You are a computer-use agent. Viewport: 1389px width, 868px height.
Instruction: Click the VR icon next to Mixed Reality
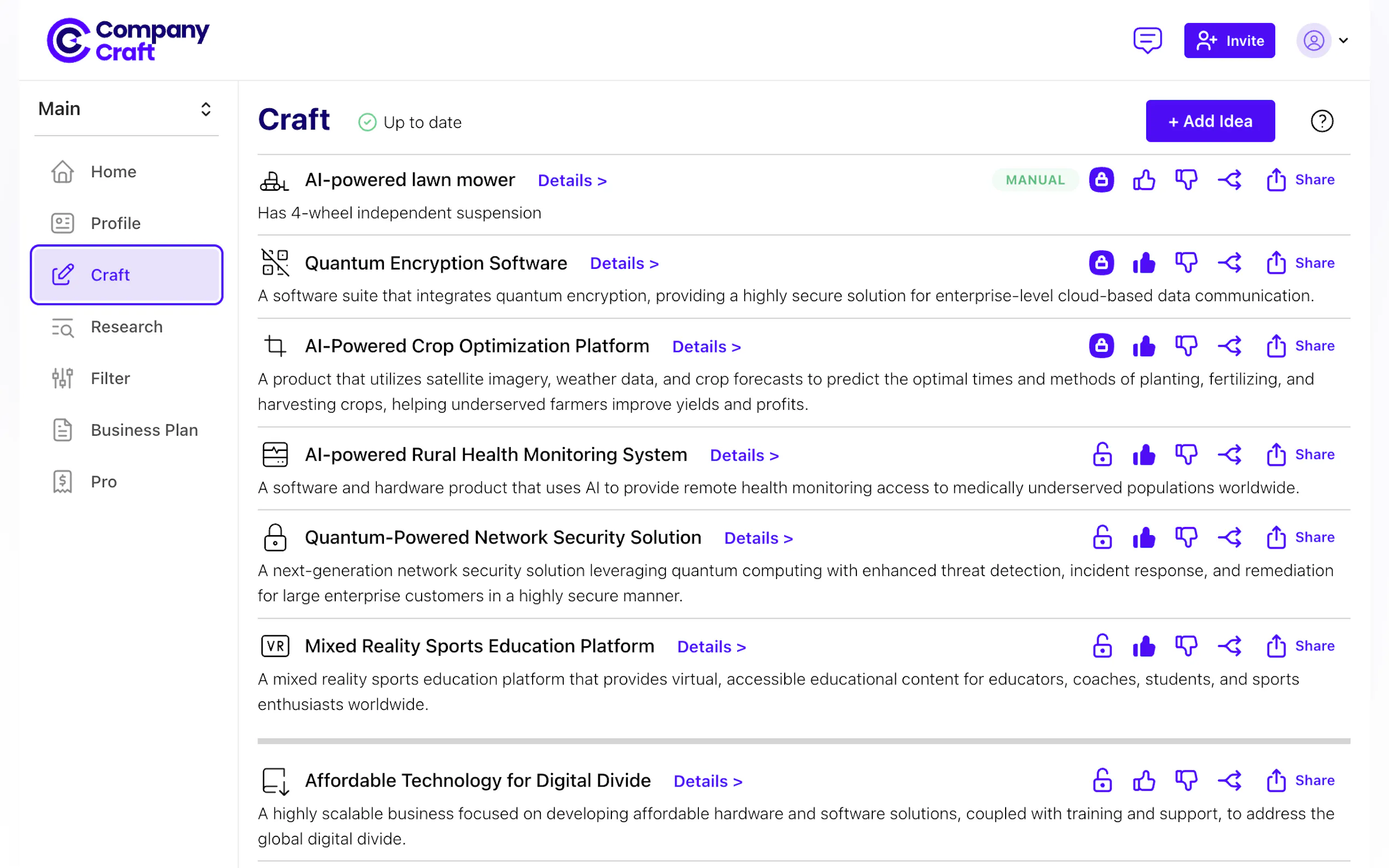tap(275, 647)
